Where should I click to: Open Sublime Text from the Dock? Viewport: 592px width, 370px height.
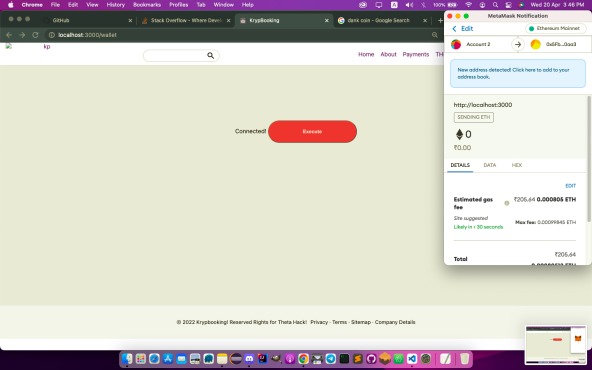[358, 358]
